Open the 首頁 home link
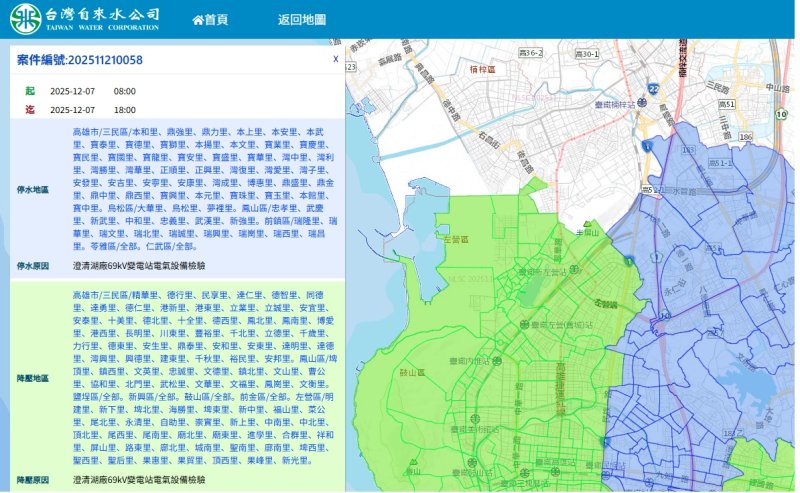 210,19
